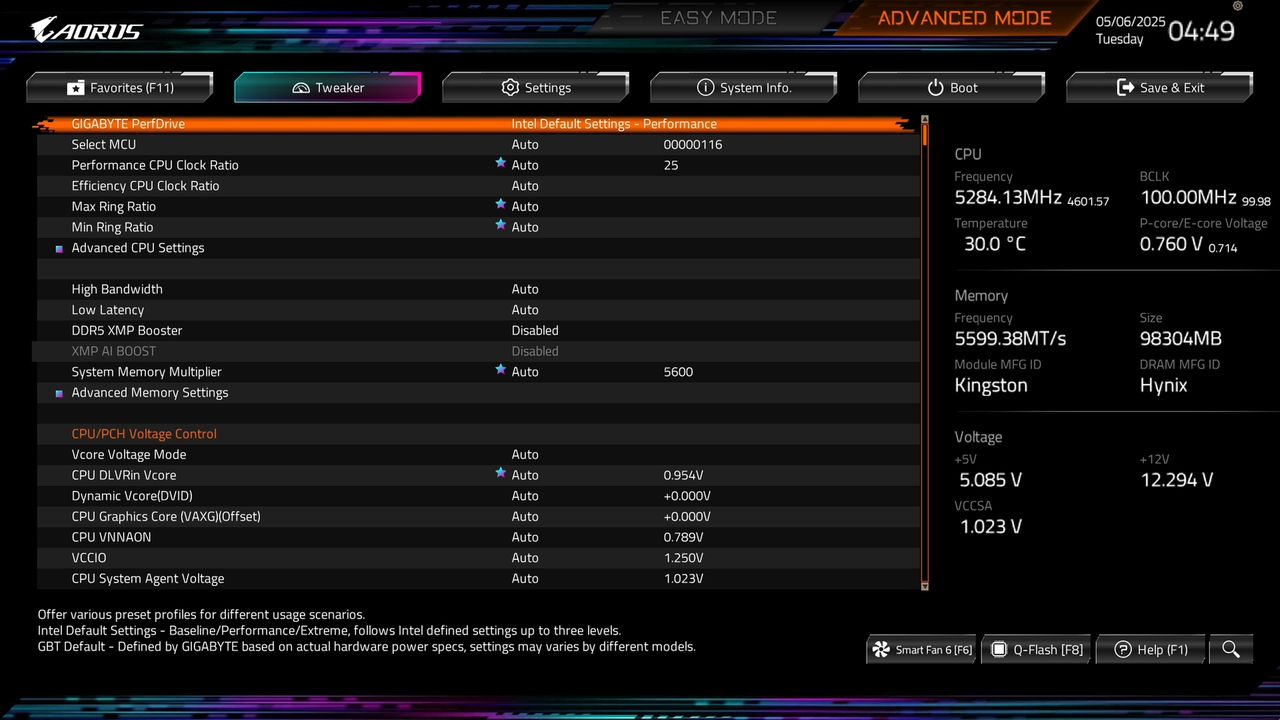Screen dimensions: 1280x720
Task: Click the star beside System Memory Multiplier
Action: [501, 370]
